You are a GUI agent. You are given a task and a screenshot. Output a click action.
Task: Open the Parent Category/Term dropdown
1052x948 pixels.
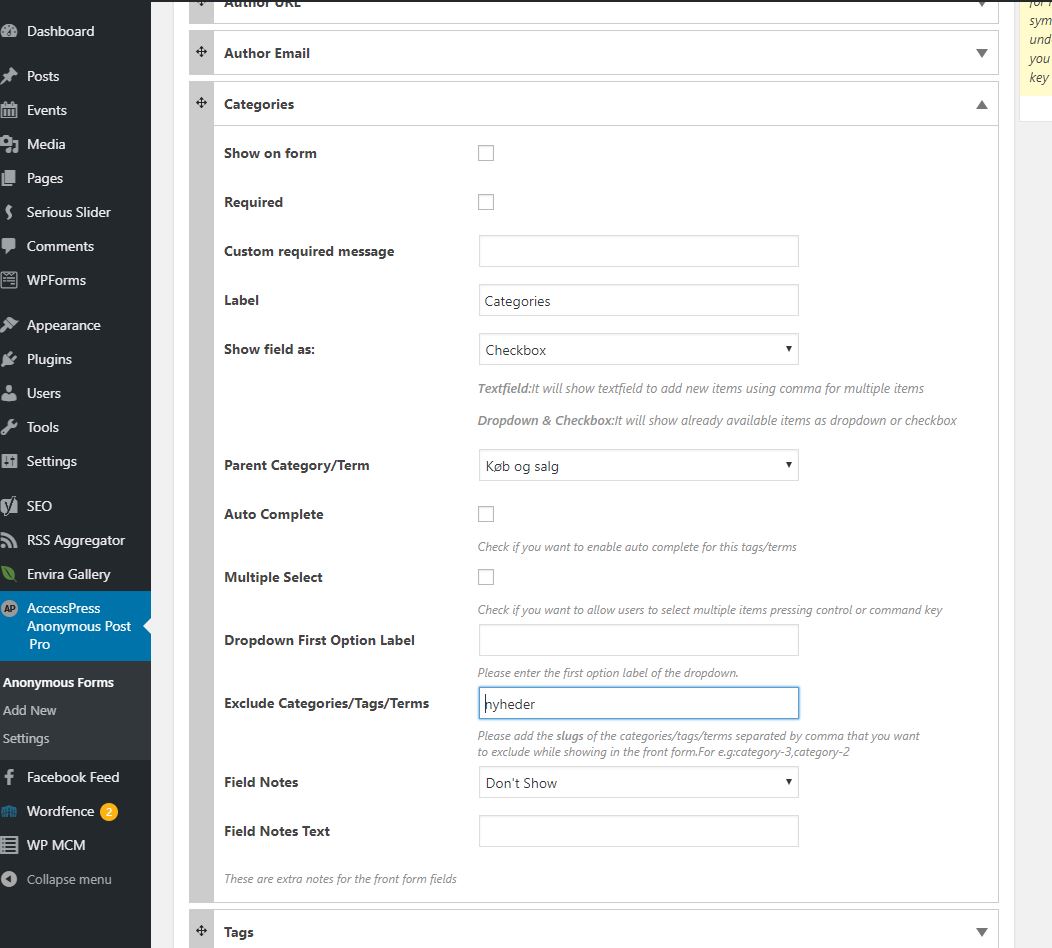639,466
